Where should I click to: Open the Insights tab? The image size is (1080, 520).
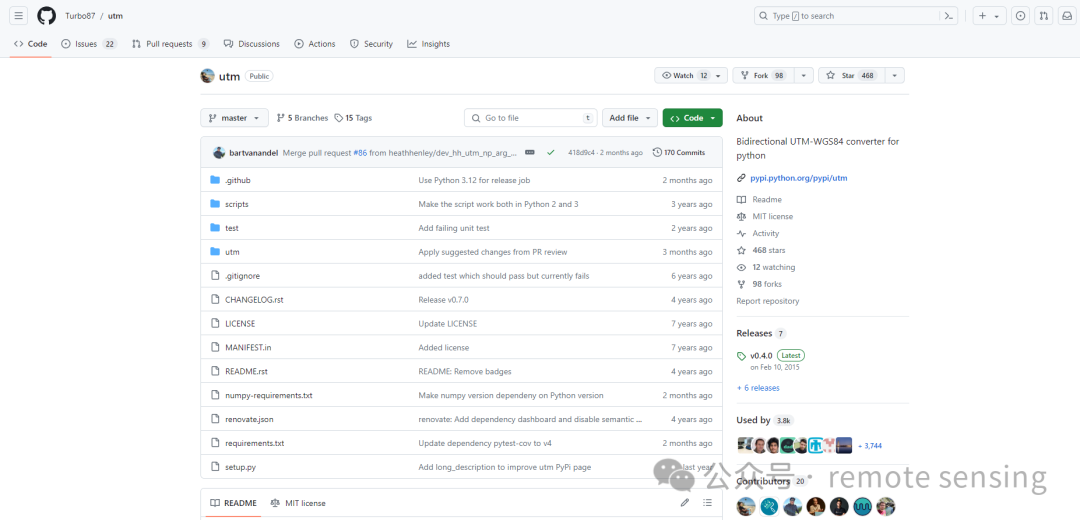pyautogui.click(x=428, y=44)
